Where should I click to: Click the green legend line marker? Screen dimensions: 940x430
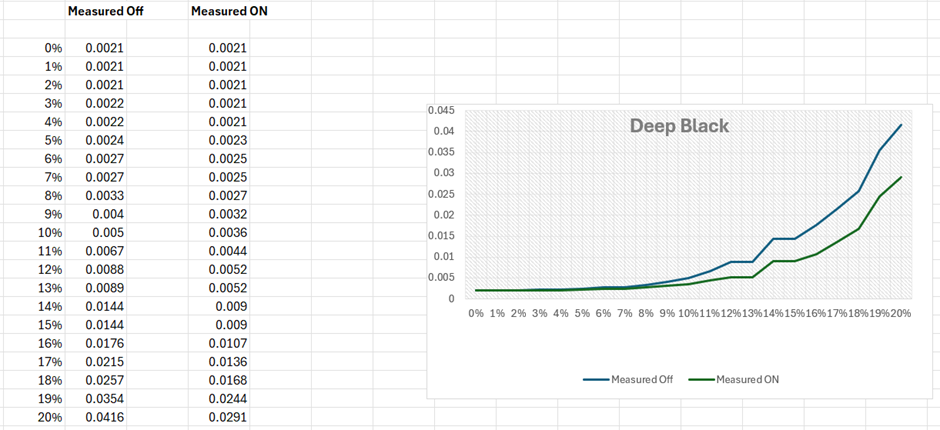pos(699,379)
